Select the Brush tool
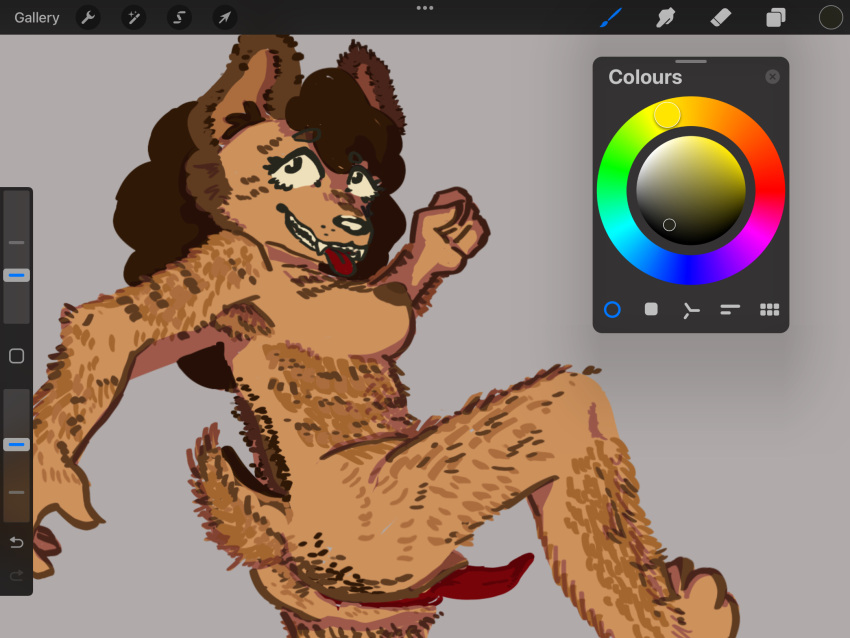The image size is (850, 638). pos(611,17)
